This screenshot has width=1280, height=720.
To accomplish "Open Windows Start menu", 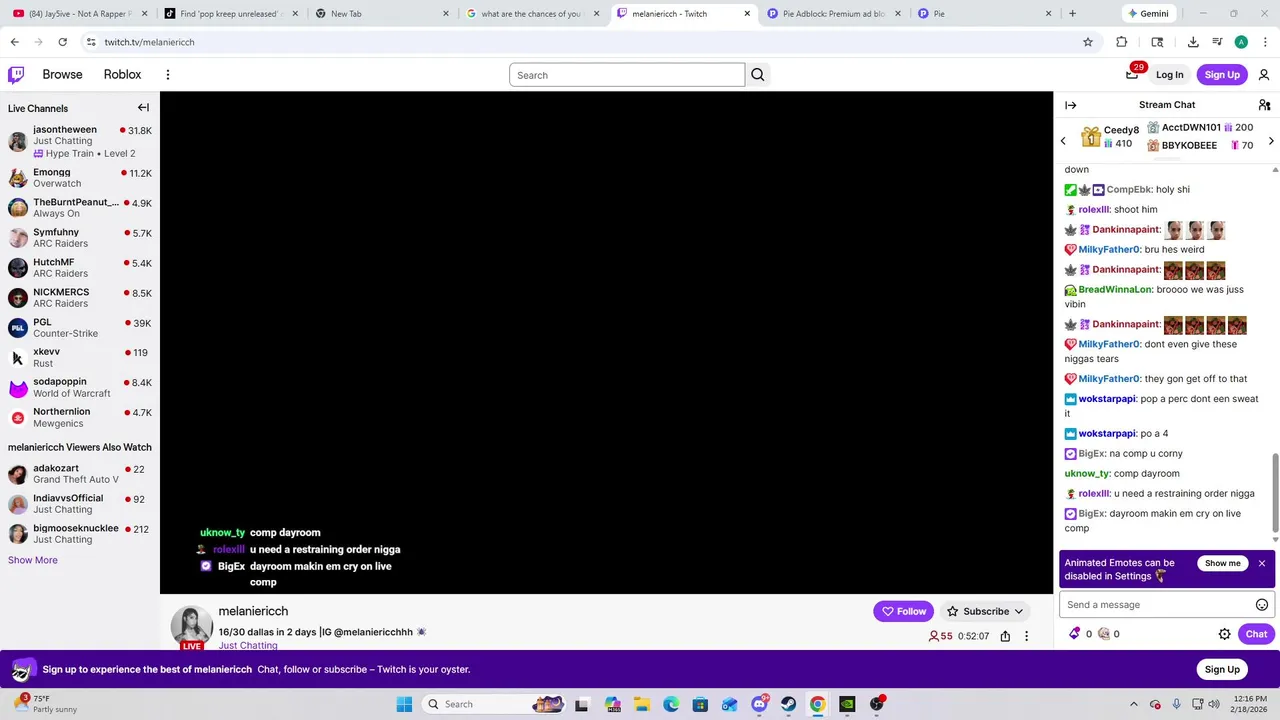I will 404,704.
